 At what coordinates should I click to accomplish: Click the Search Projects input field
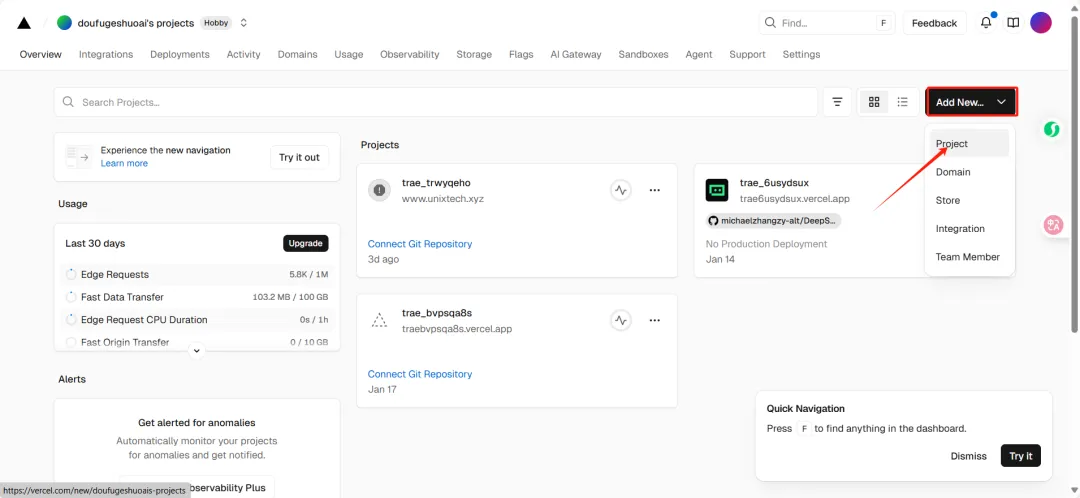tap(440, 102)
